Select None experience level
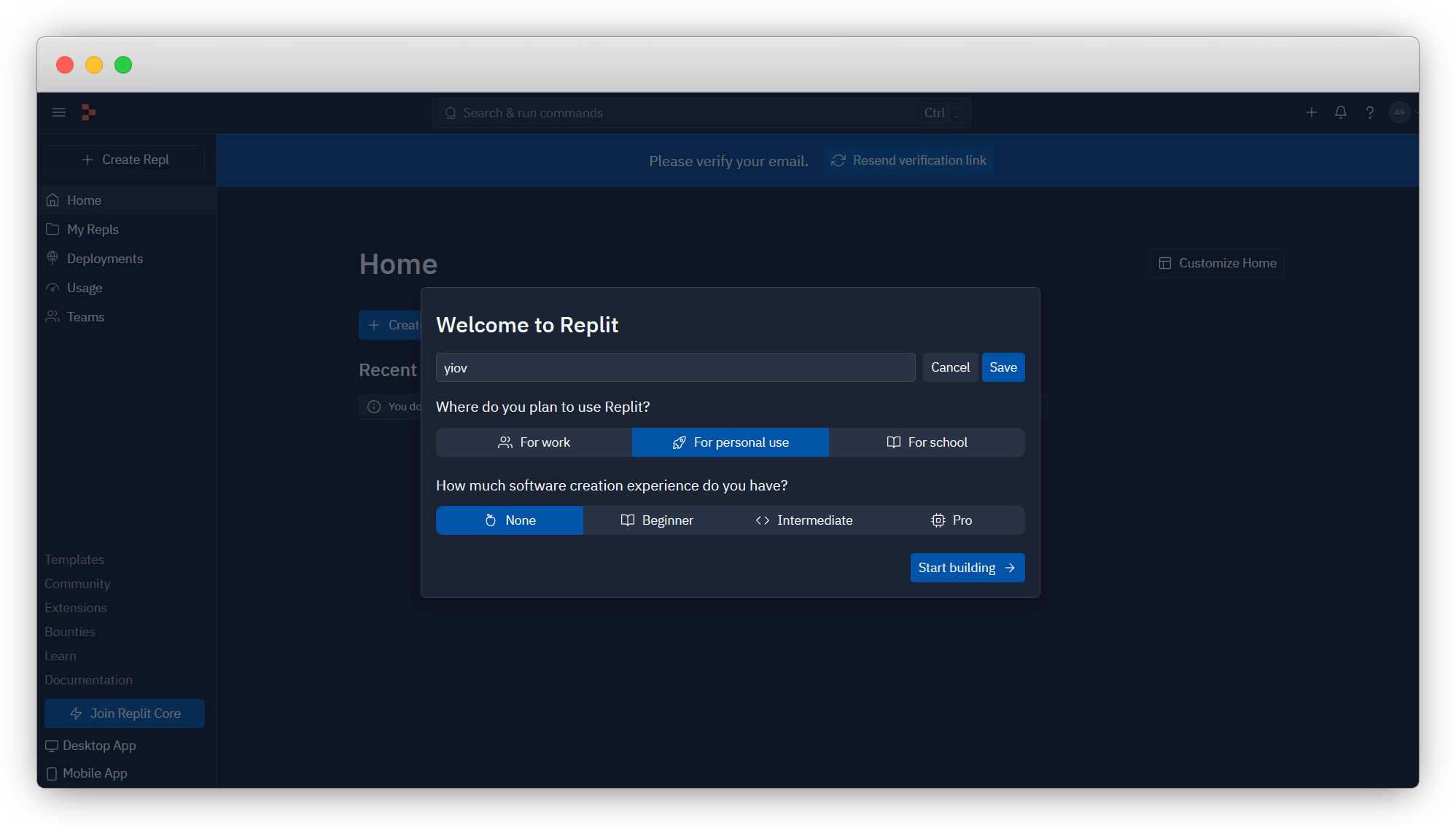Screen dimensions: 1456x825 coord(510,520)
